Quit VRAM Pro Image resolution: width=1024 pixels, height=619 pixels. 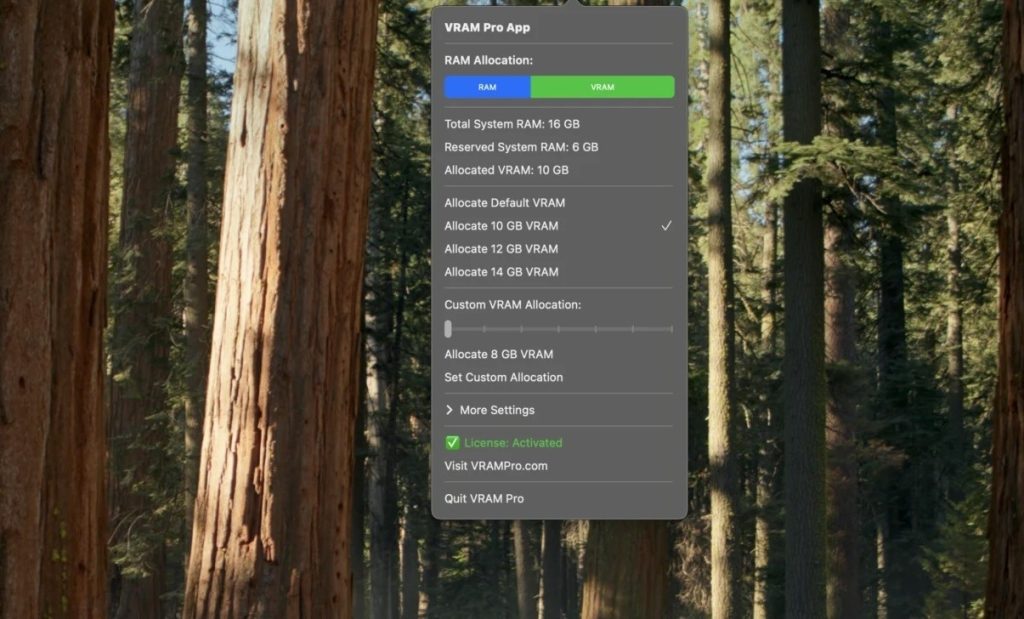[x=484, y=499]
